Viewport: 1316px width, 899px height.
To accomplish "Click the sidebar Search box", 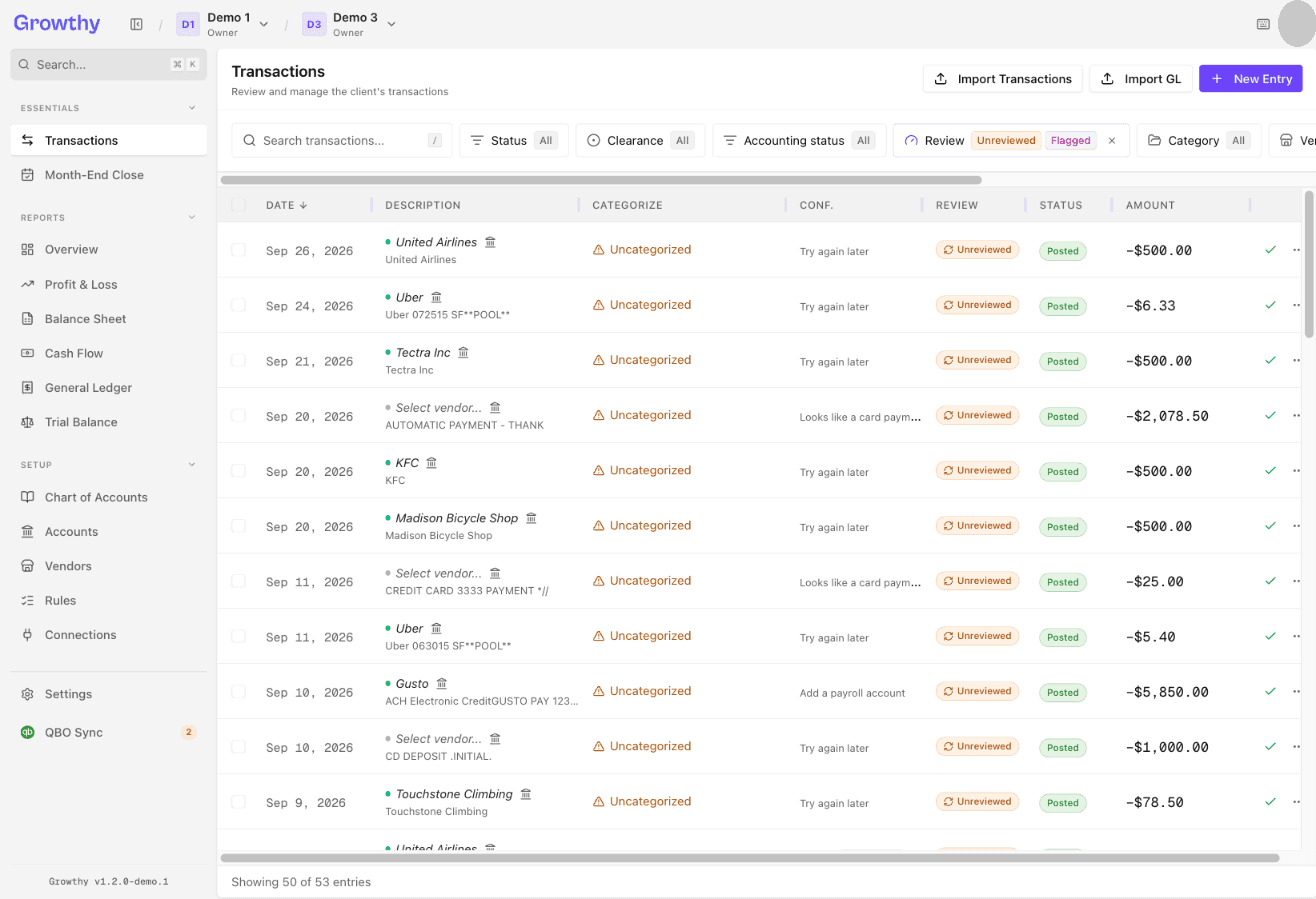I will click(x=109, y=64).
